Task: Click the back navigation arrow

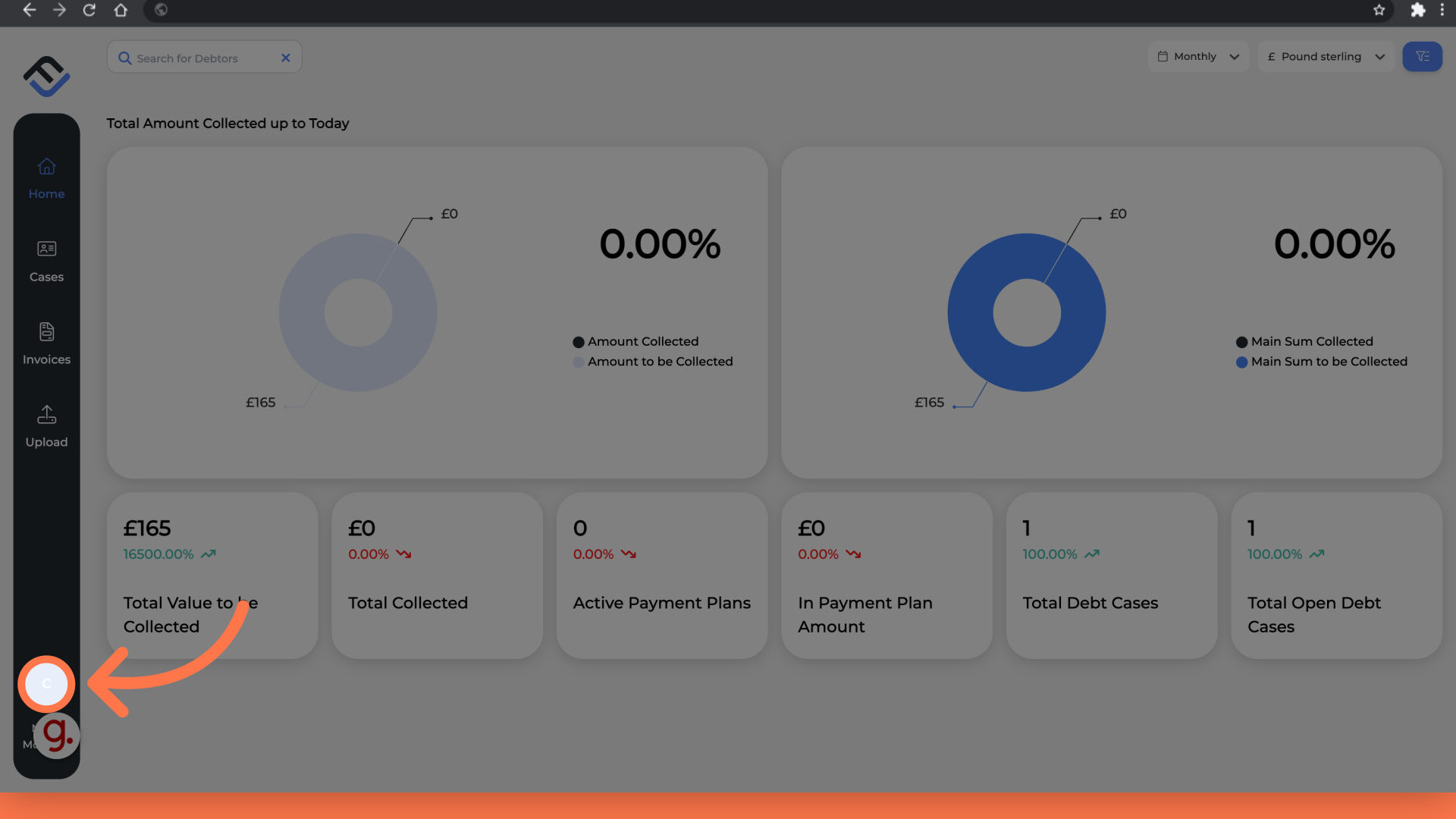Action: (x=29, y=9)
